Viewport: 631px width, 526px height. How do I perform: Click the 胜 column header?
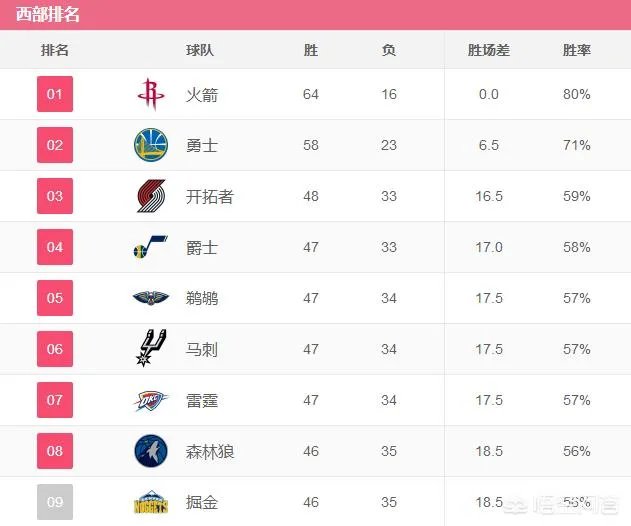point(311,50)
